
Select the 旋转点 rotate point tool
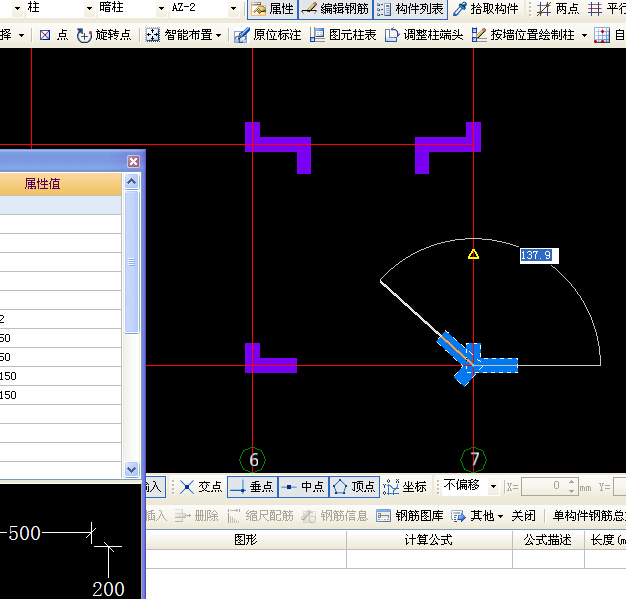click(104, 35)
